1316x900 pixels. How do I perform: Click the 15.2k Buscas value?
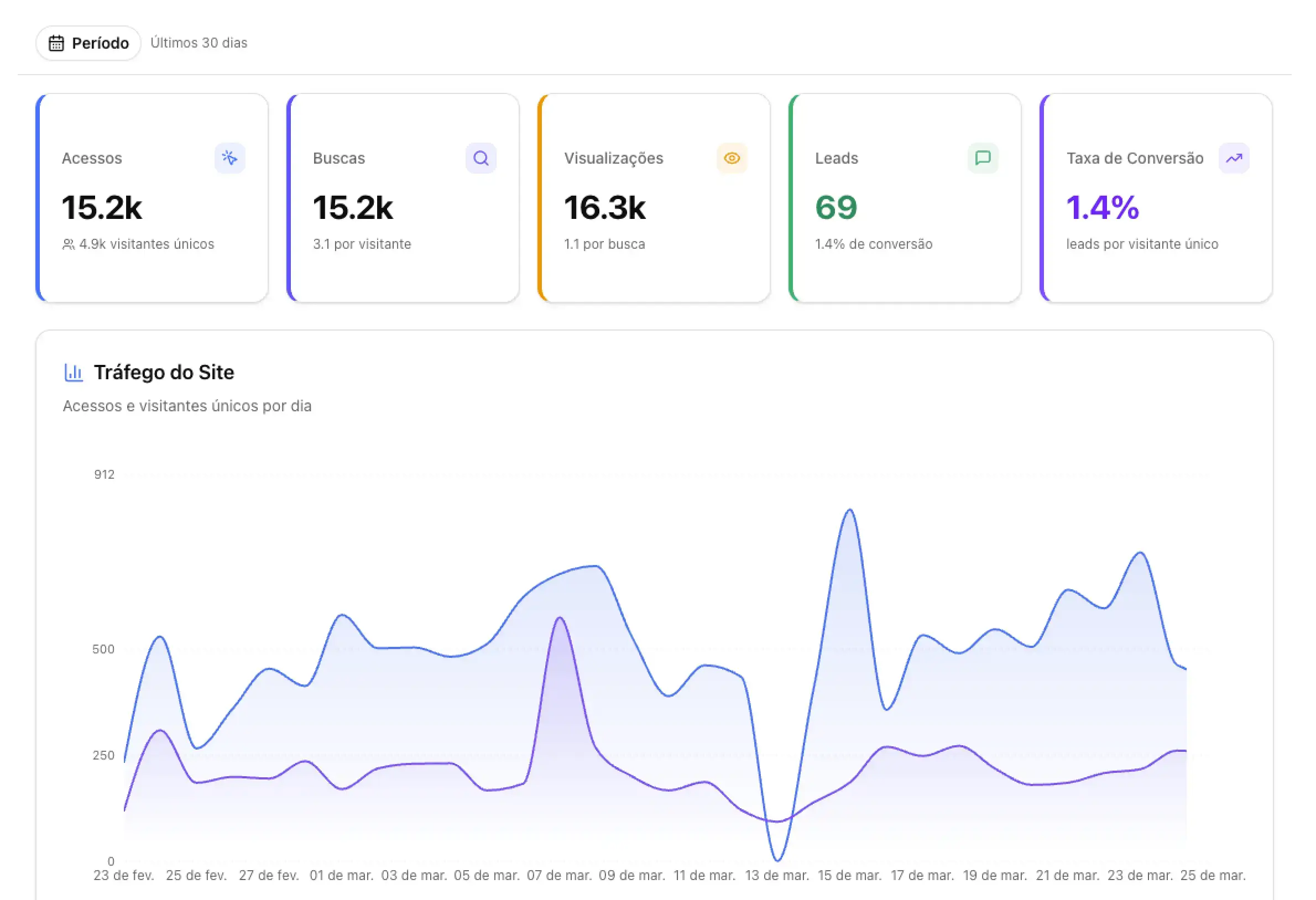pyautogui.click(x=353, y=207)
